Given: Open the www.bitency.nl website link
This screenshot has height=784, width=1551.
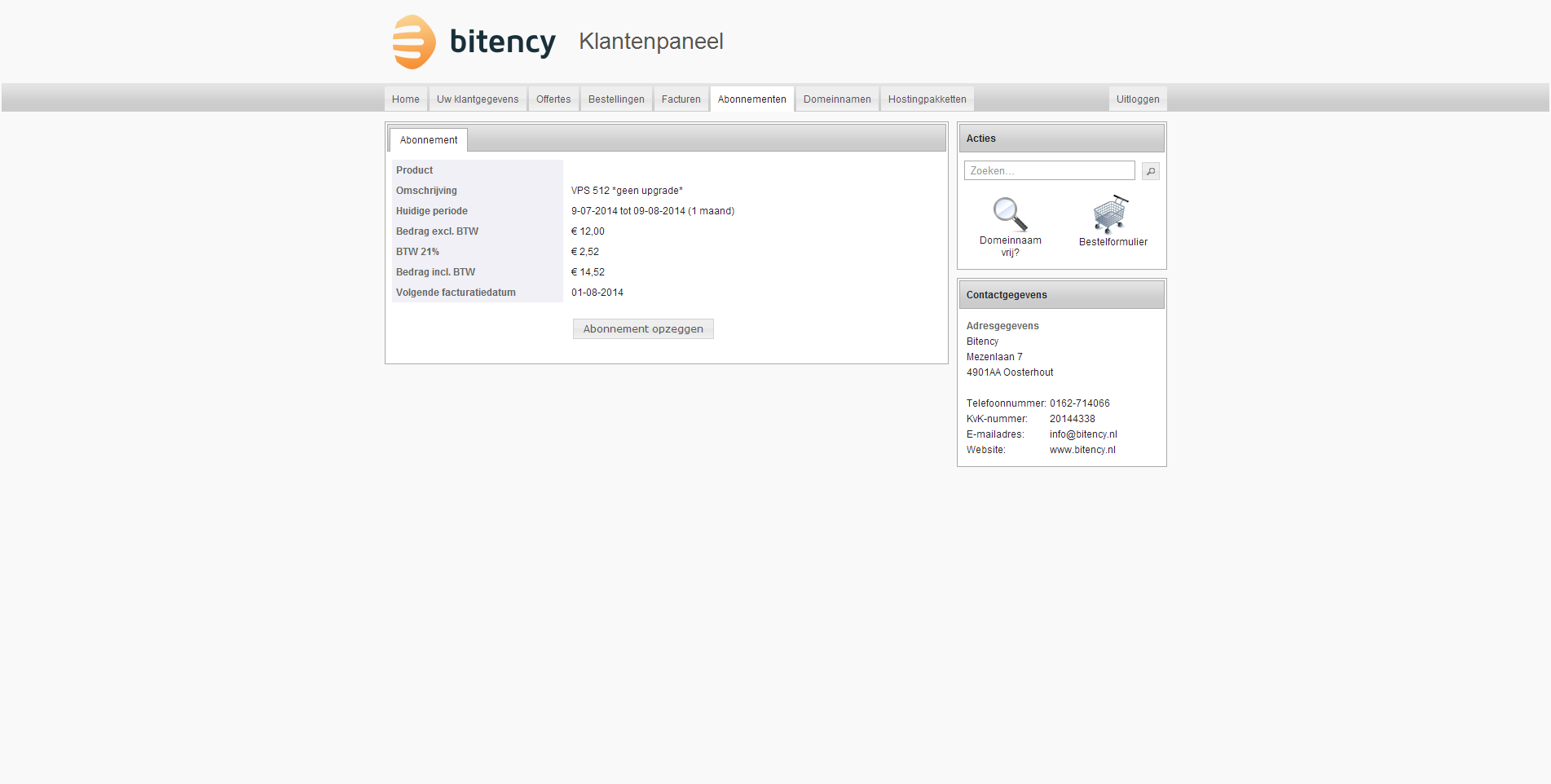Looking at the screenshot, I should click(x=1082, y=450).
